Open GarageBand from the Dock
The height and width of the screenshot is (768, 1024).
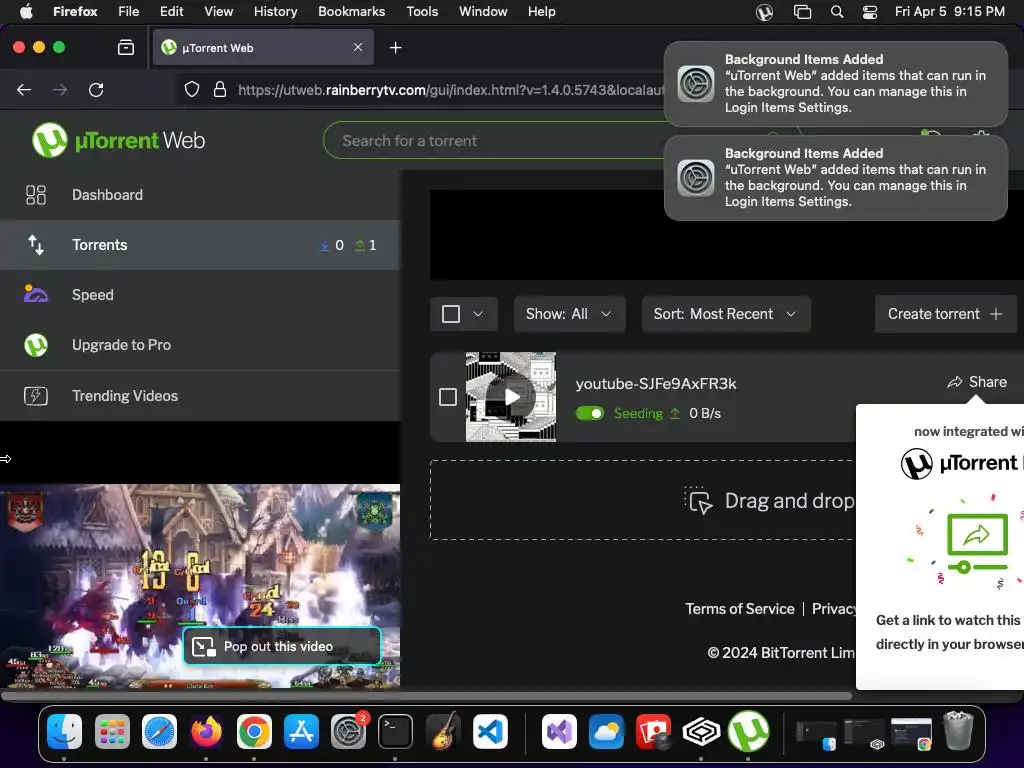(443, 731)
